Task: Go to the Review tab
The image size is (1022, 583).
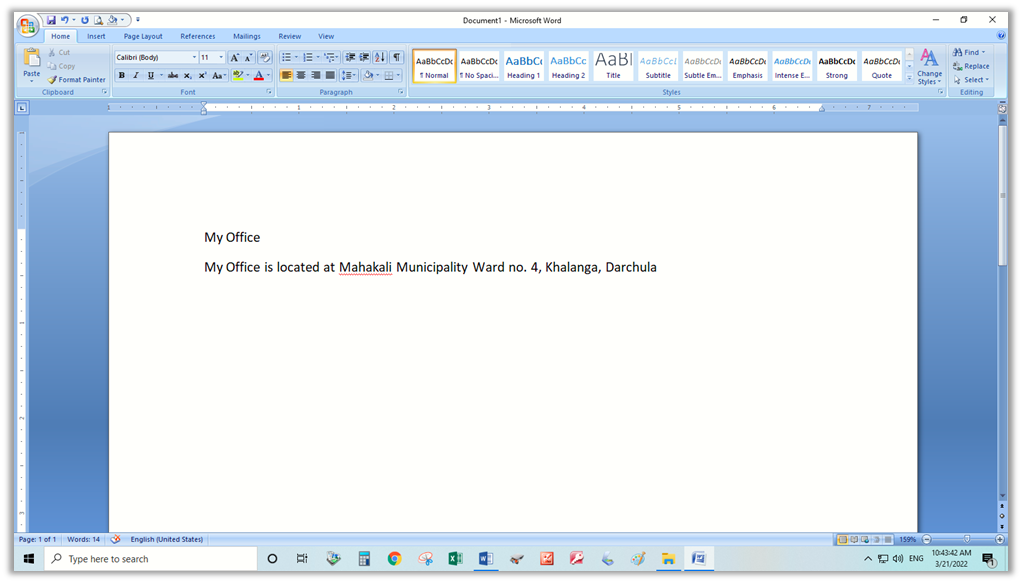Action: click(289, 37)
